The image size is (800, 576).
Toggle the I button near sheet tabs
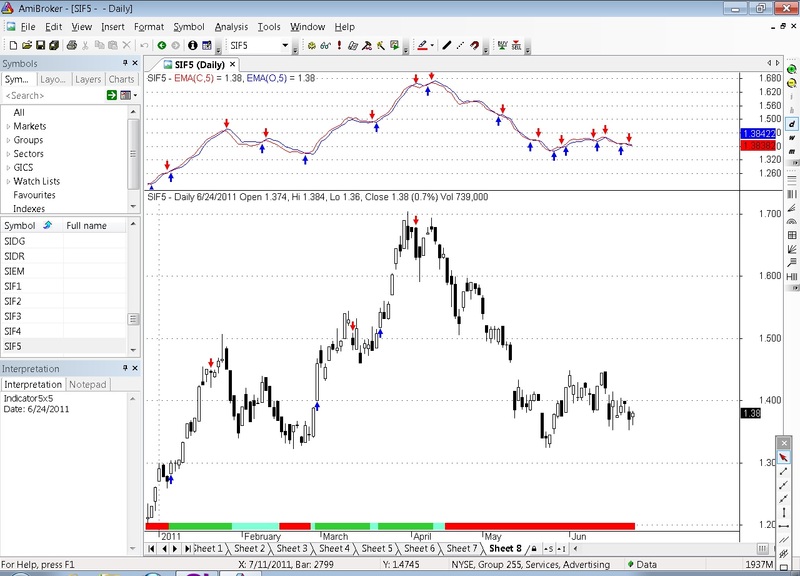(561, 548)
